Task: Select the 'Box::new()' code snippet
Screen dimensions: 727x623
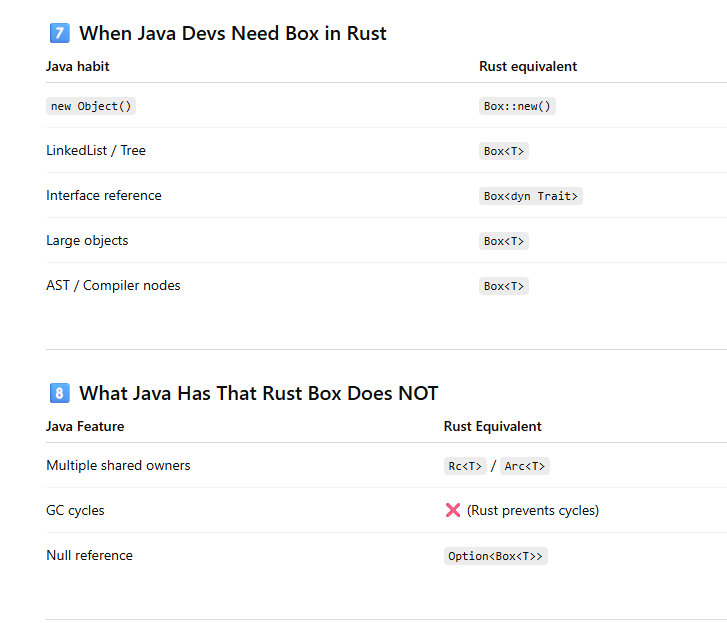Action: [x=517, y=106]
